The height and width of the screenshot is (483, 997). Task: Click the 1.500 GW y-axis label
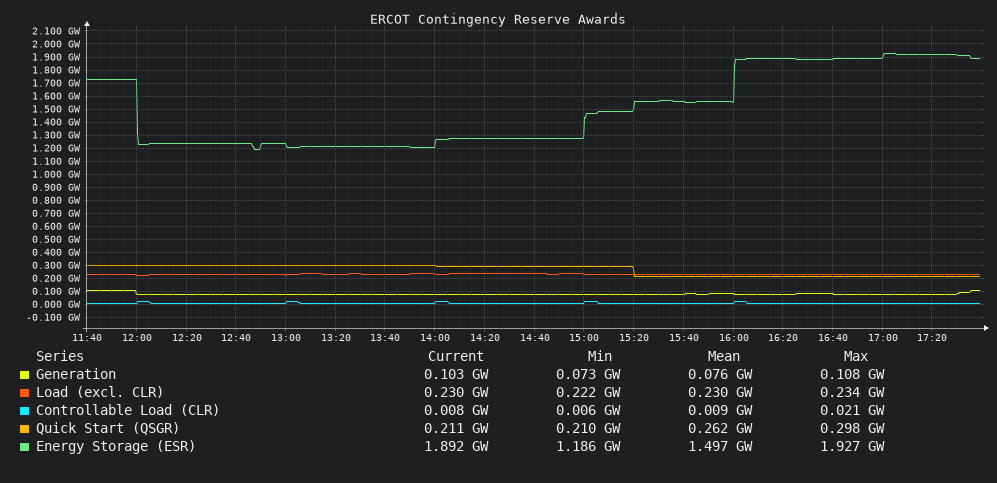[56, 109]
